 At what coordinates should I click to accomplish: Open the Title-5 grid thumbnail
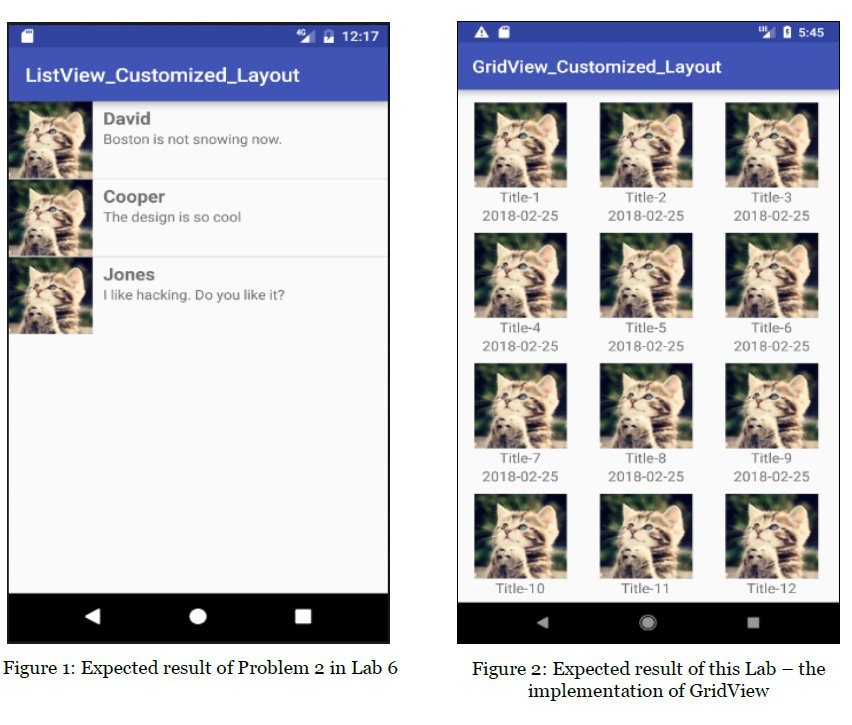pos(646,275)
